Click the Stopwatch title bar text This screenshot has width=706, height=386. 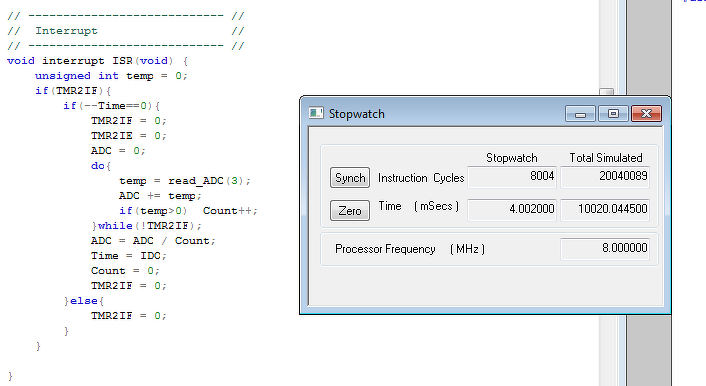tap(357, 114)
